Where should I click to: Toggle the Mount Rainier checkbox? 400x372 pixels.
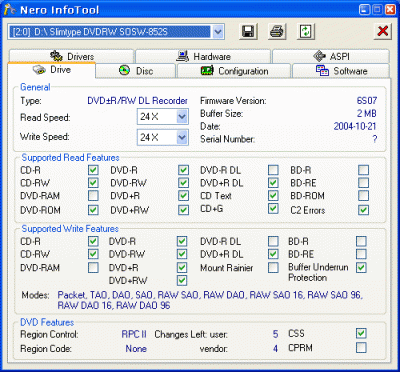click(273, 267)
